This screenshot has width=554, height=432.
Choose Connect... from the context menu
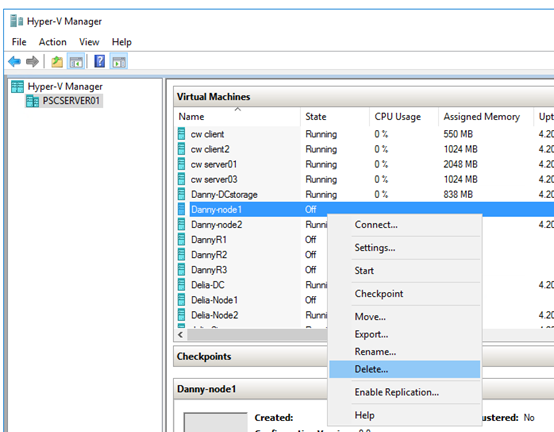(405, 225)
